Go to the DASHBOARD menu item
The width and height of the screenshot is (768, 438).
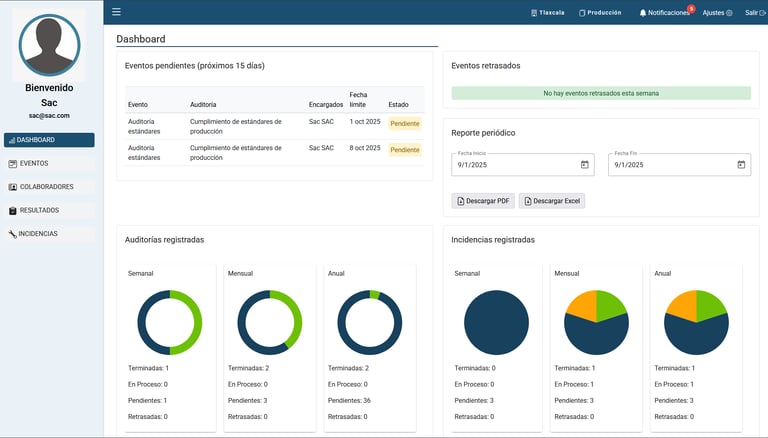tap(49, 140)
